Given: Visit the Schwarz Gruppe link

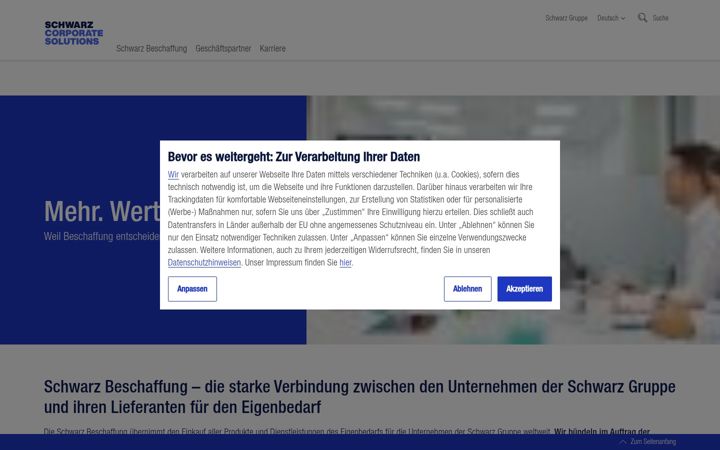Looking at the screenshot, I should click(566, 18).
